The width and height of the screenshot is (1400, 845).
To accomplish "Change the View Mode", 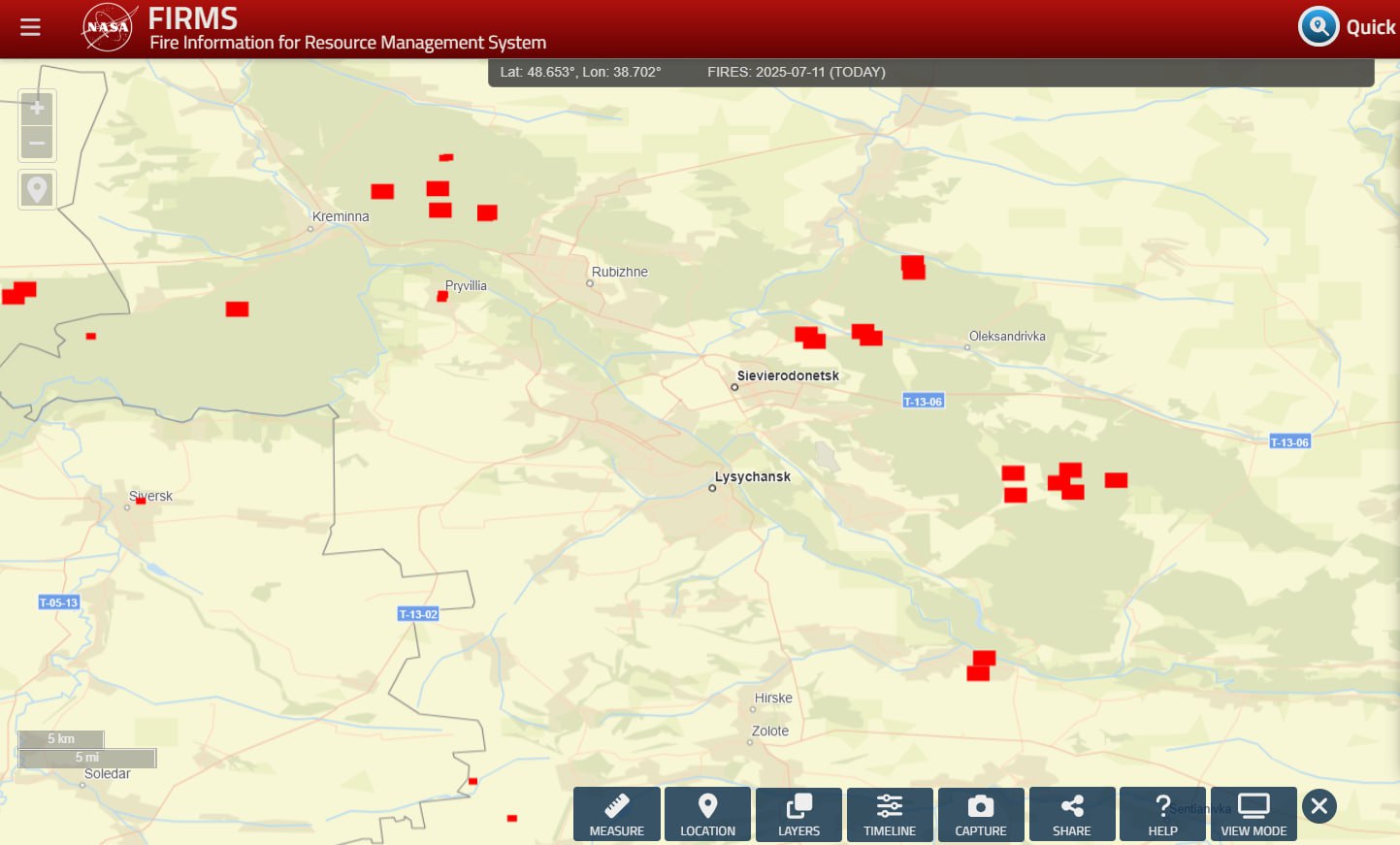I will click(1253, 814).
